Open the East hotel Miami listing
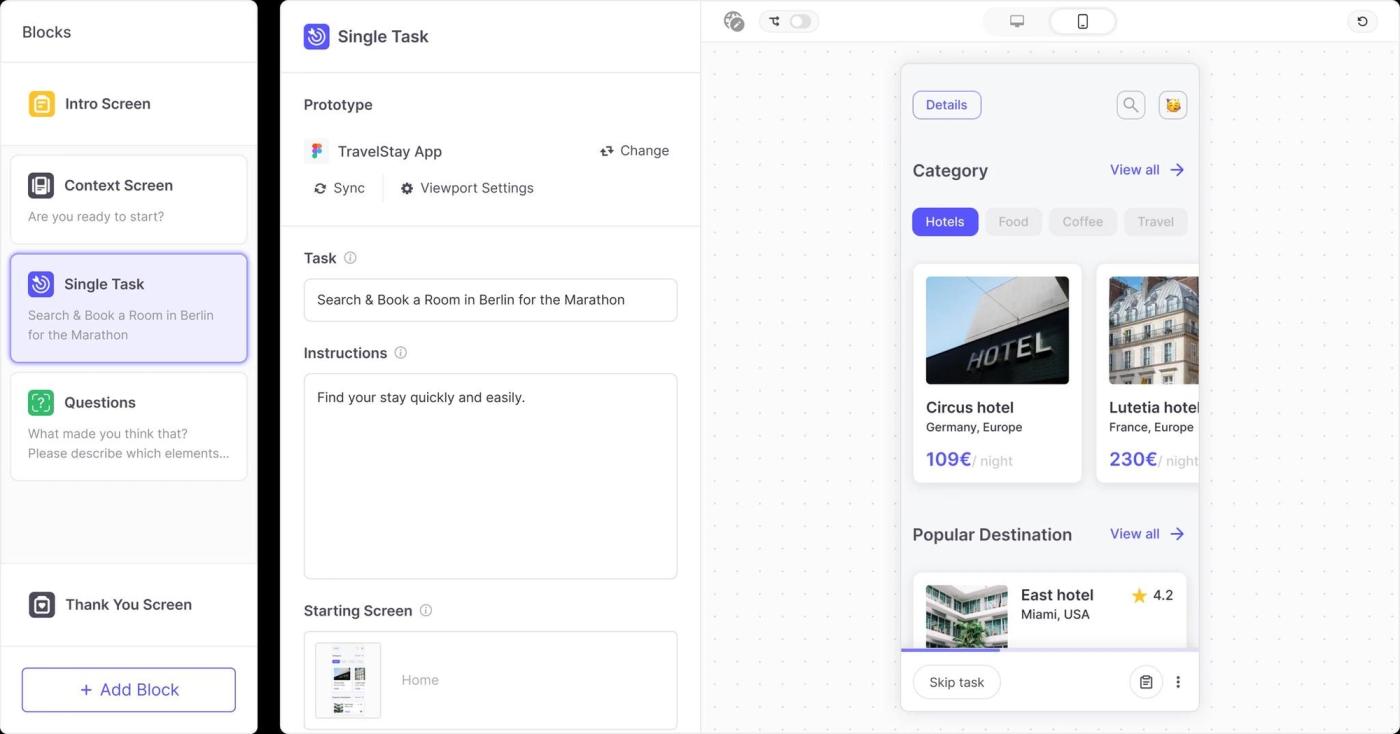The width and height of the screenshot is (1400, 734). coord(1050,610)
